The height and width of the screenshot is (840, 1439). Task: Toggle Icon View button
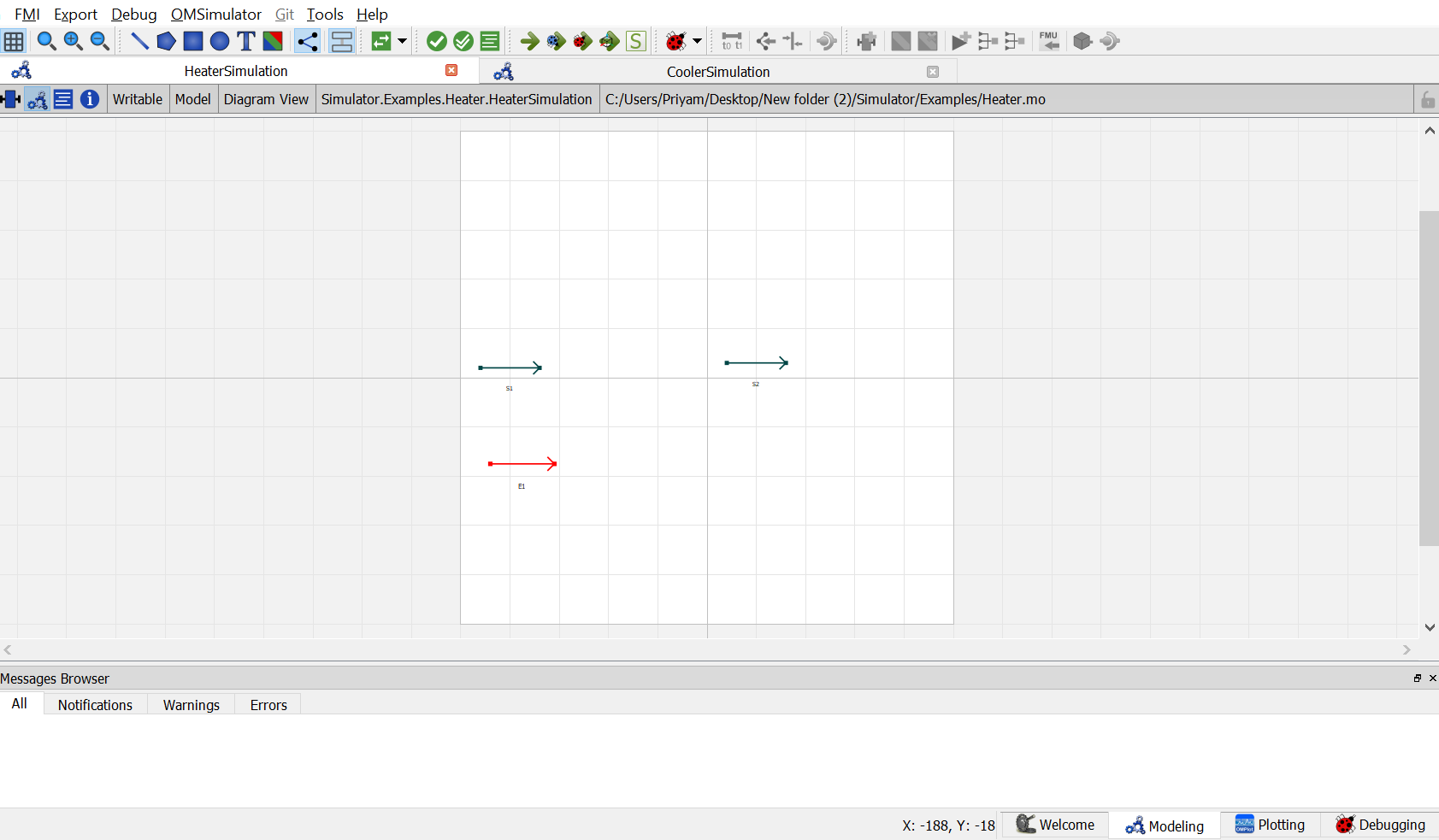tap(11, 99)
